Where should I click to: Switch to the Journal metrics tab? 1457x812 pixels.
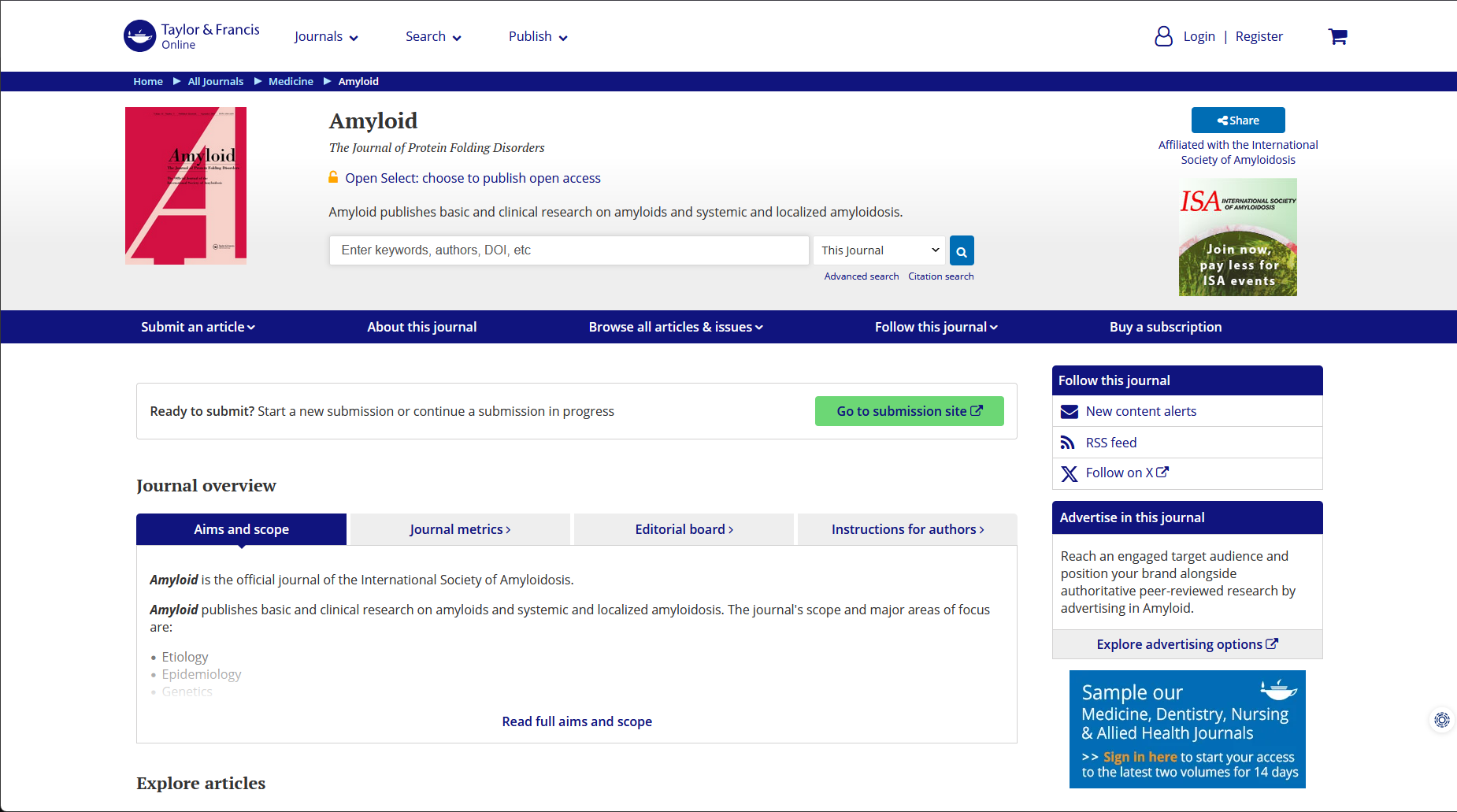click(460, 529)
